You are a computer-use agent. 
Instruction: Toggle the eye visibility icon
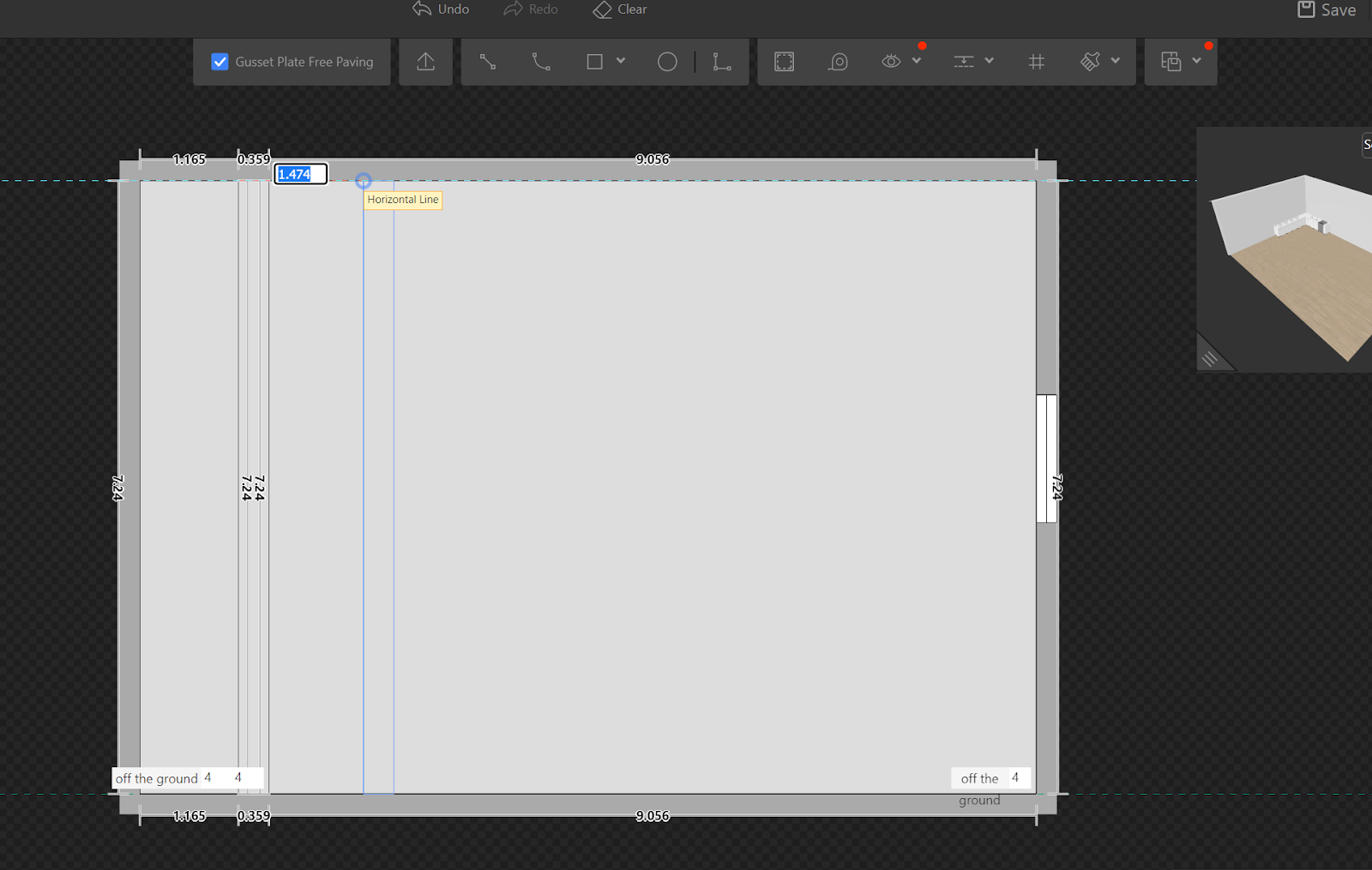click(x=891, y=62)
